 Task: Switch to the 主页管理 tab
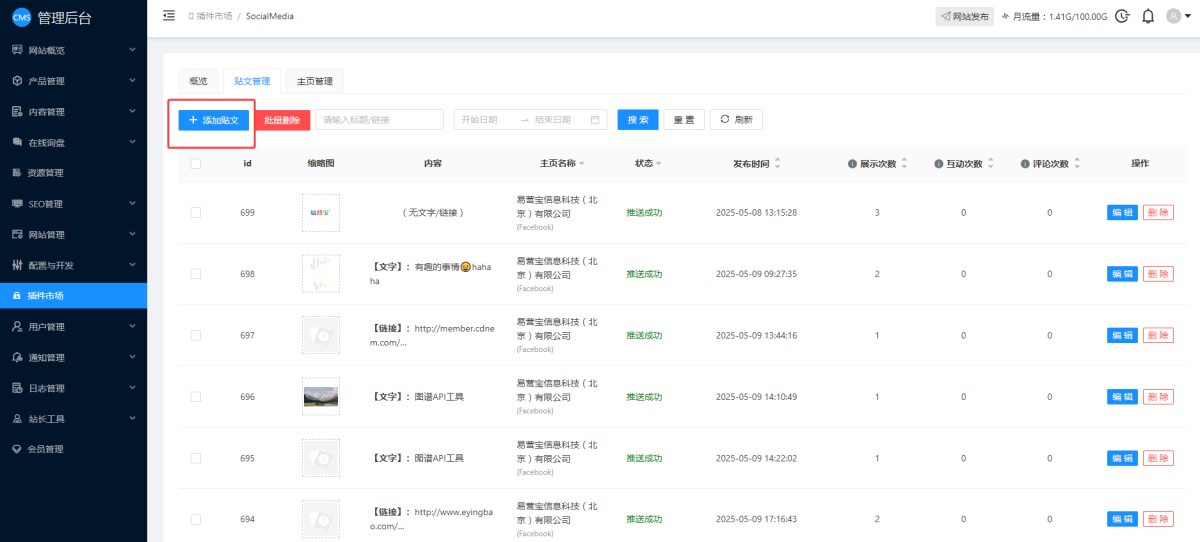tap(314, 81)
